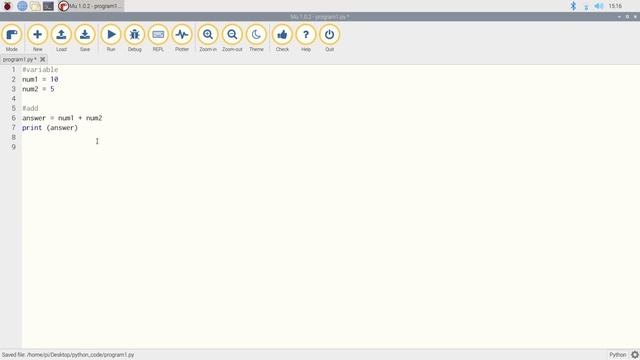Click the volume tray icon
Screen dimensions: 640x360
[x=599, y=6]
